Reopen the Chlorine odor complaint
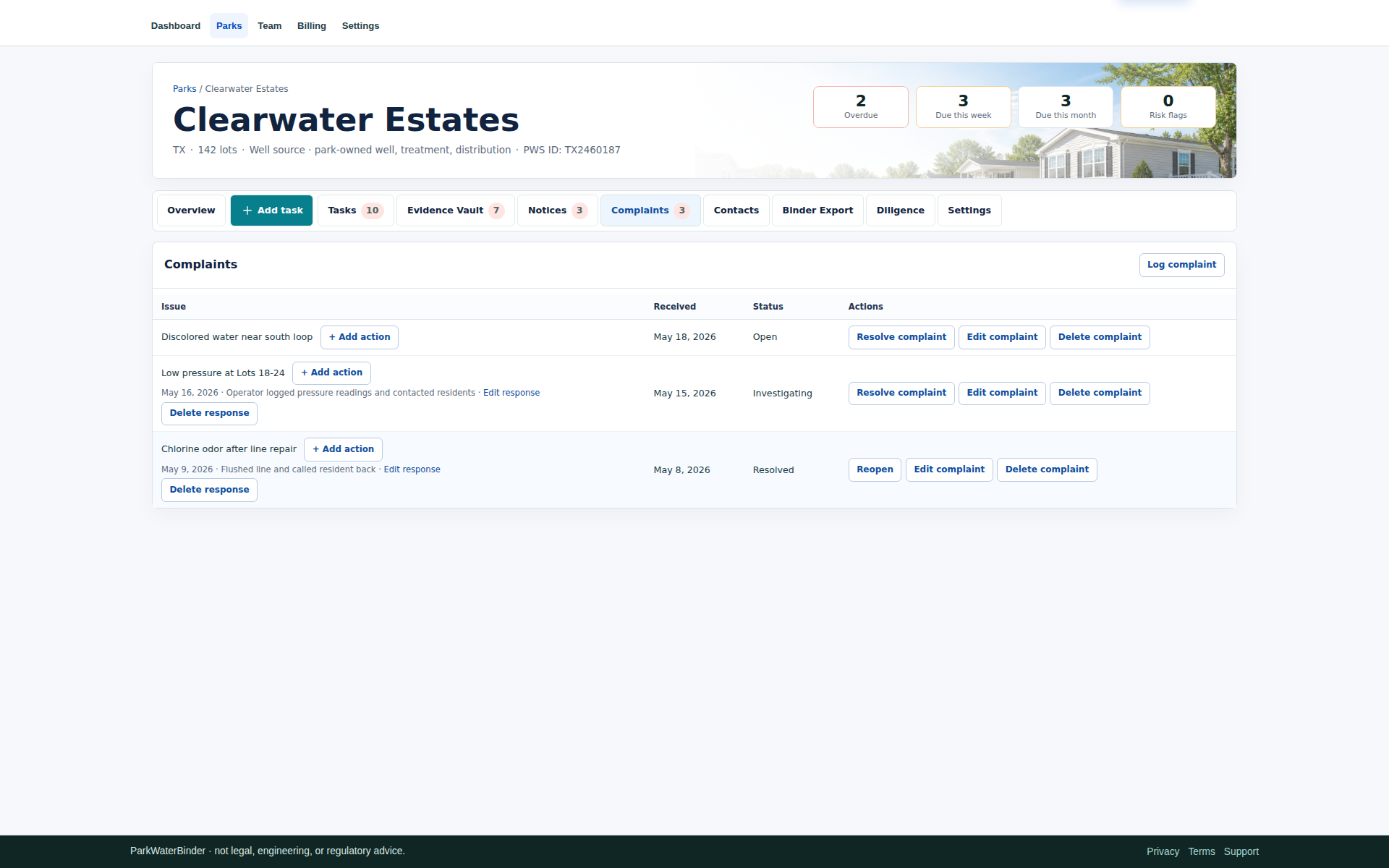Screen dimensions: 1389x868 (875, 469)
